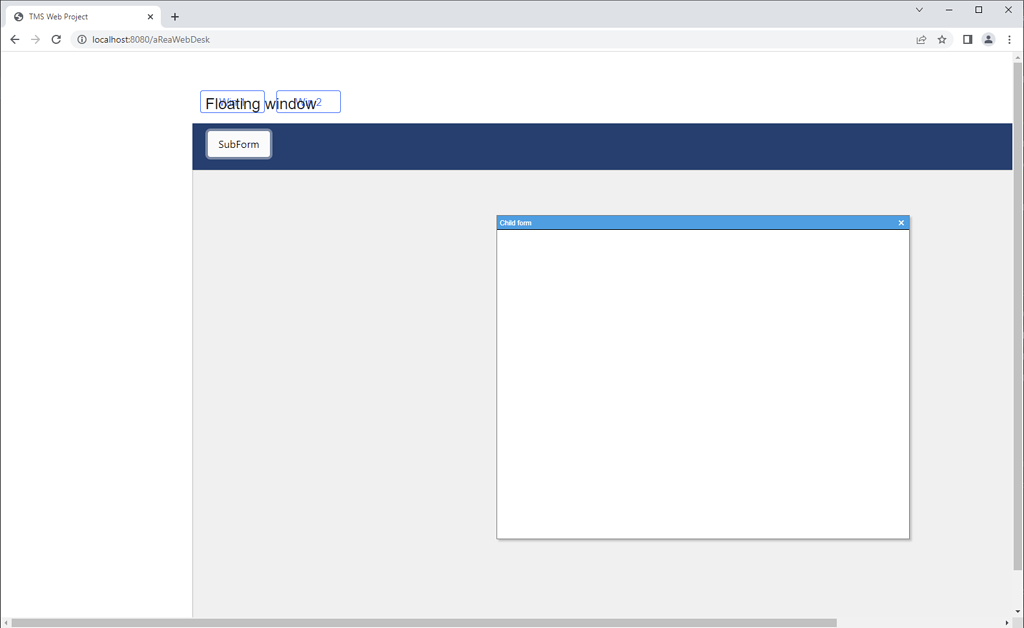This screenshot has height=628, width=1024.
Task: Expand window controls chevron near minimize button
Action: tap(918, 10)
